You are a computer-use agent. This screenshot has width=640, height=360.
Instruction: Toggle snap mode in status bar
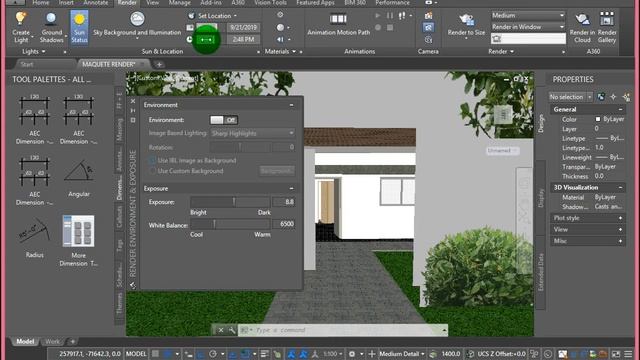pyautogui.click(x=167, y=354)
